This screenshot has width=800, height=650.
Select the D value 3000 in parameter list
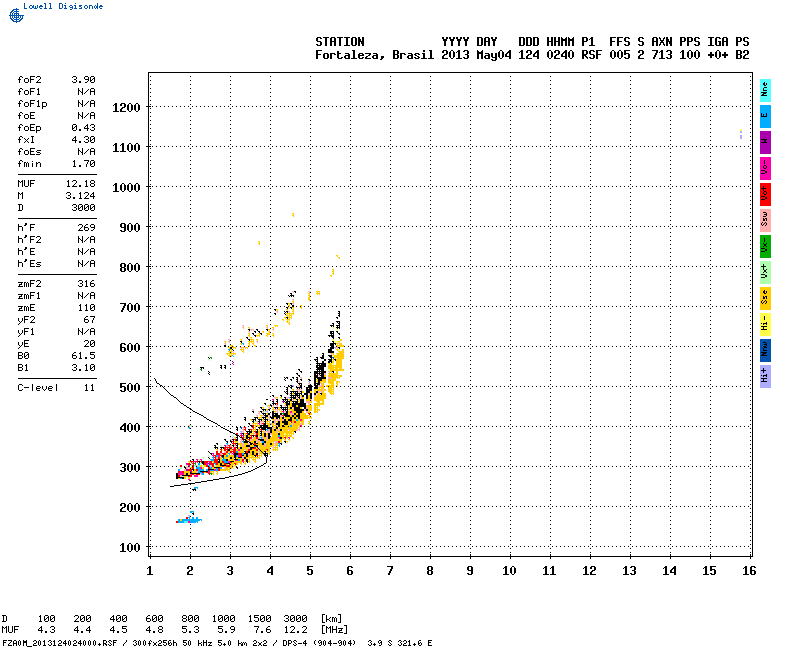[x=83, y=208]
